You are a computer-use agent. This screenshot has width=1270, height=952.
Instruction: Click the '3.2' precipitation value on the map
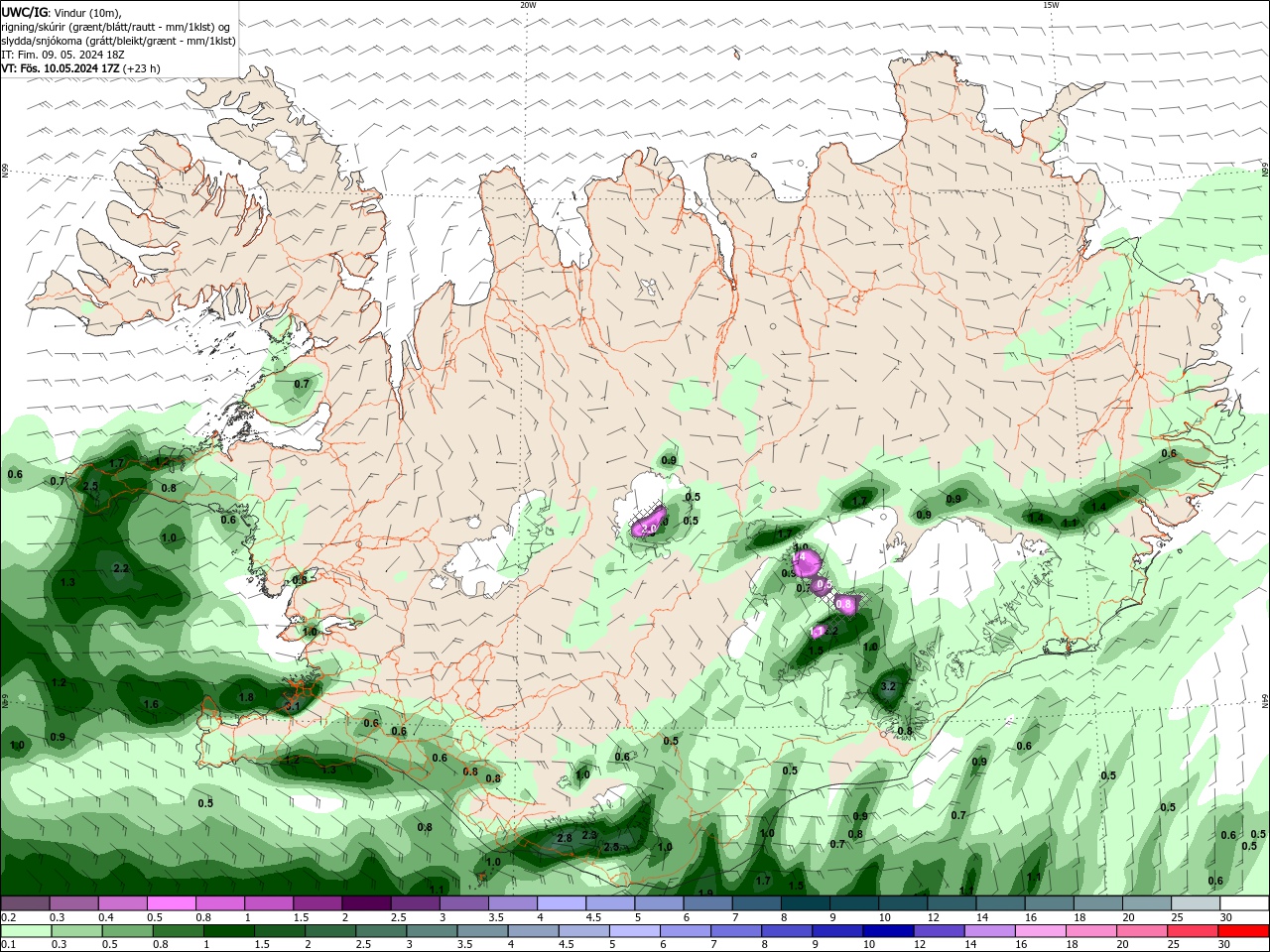[x=889, y=686]
